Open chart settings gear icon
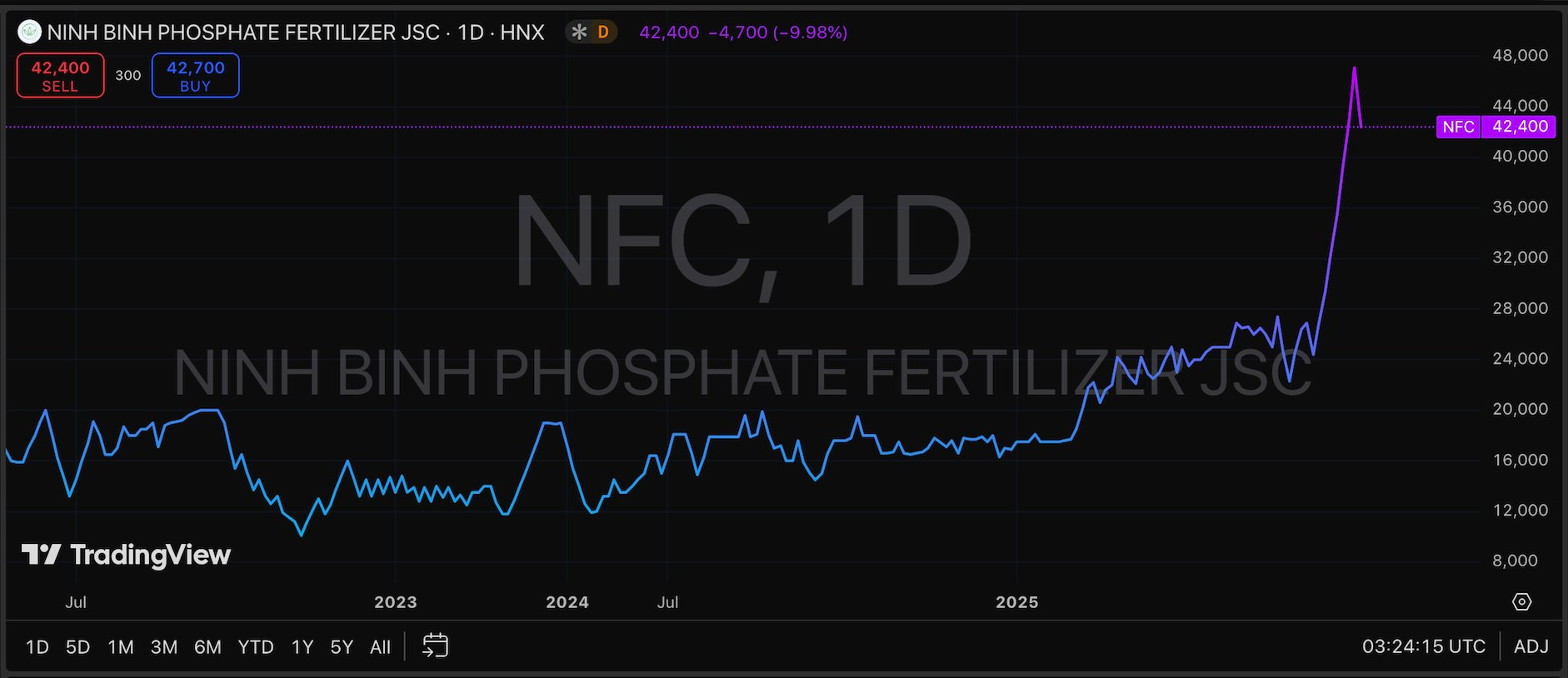 [x=1521, y=601]
